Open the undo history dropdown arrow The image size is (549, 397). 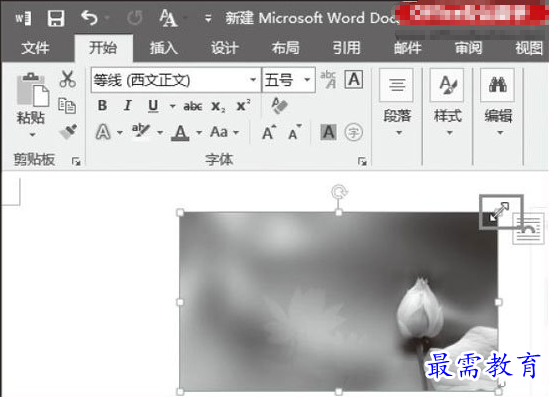tap(107, 17)
